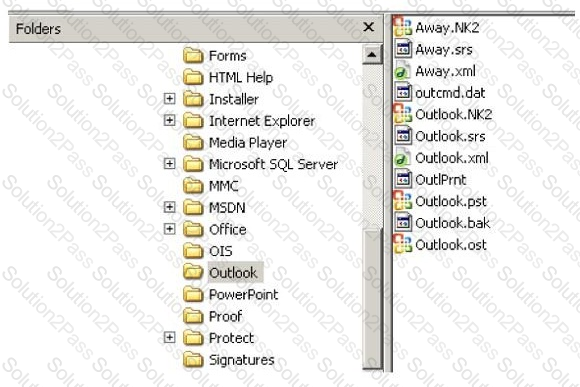Click the folder tree scrollbar thumb
This screenshot has height=387, width=580.
click(372, 298)
